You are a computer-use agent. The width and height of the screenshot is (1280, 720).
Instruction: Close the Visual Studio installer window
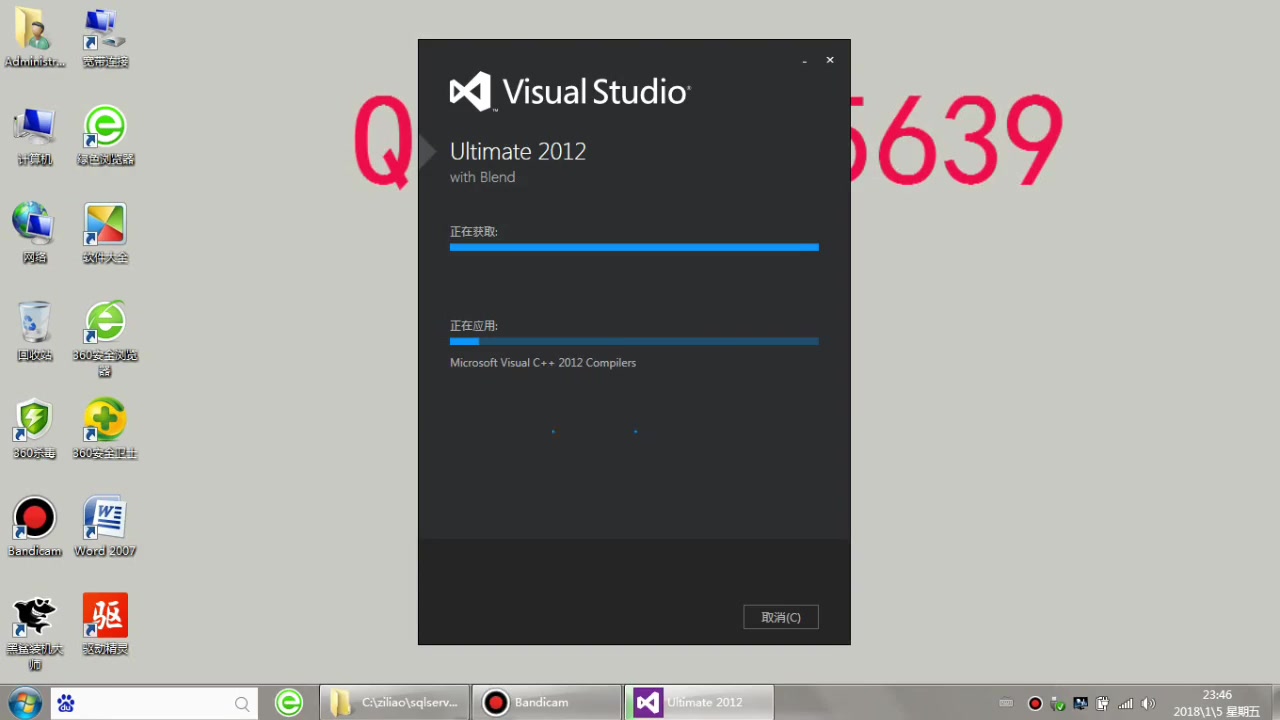(830, 60)
